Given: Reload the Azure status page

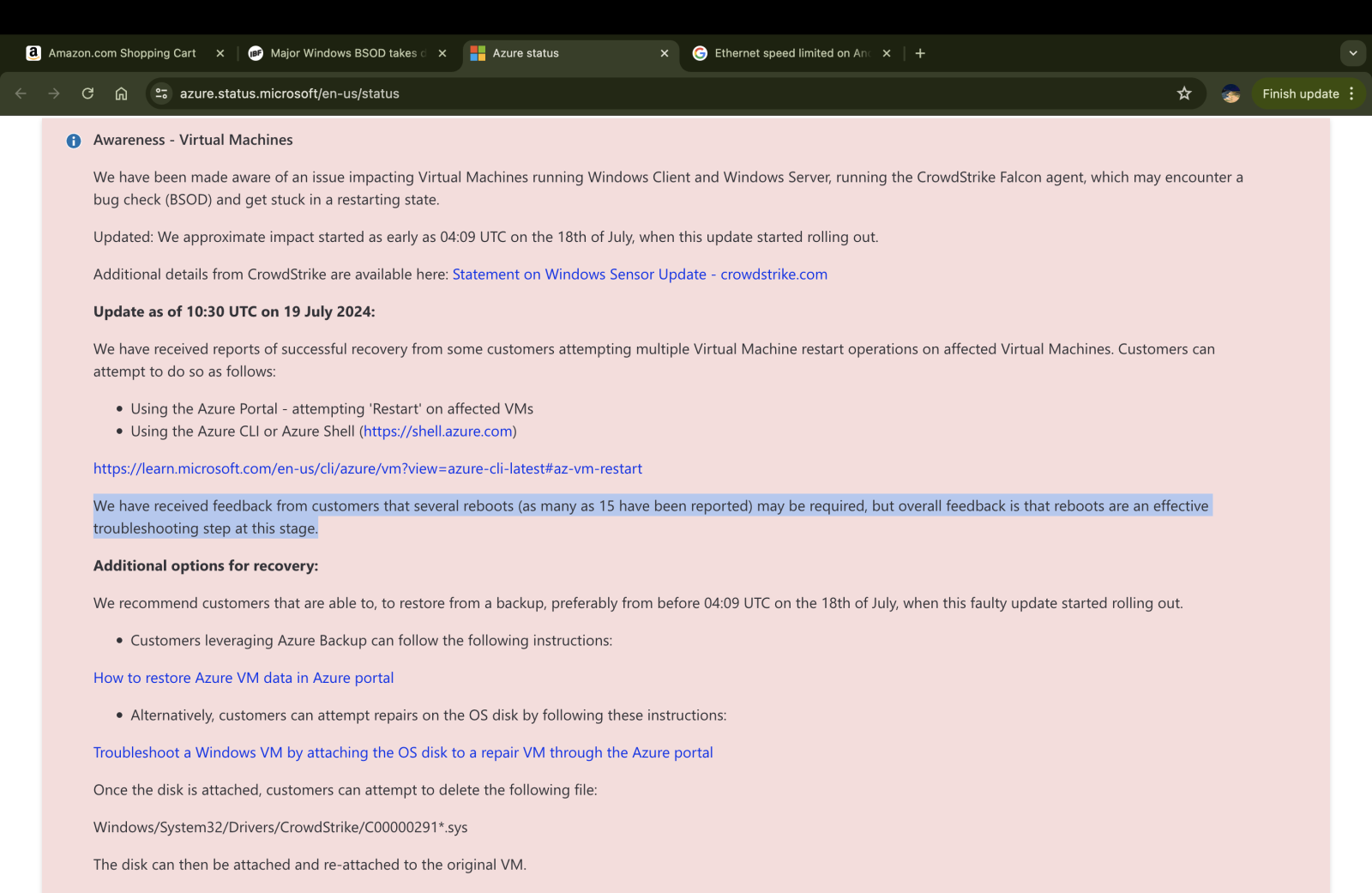Looking at the screenshot, I should pyautogui.click(x=87, y=94).
